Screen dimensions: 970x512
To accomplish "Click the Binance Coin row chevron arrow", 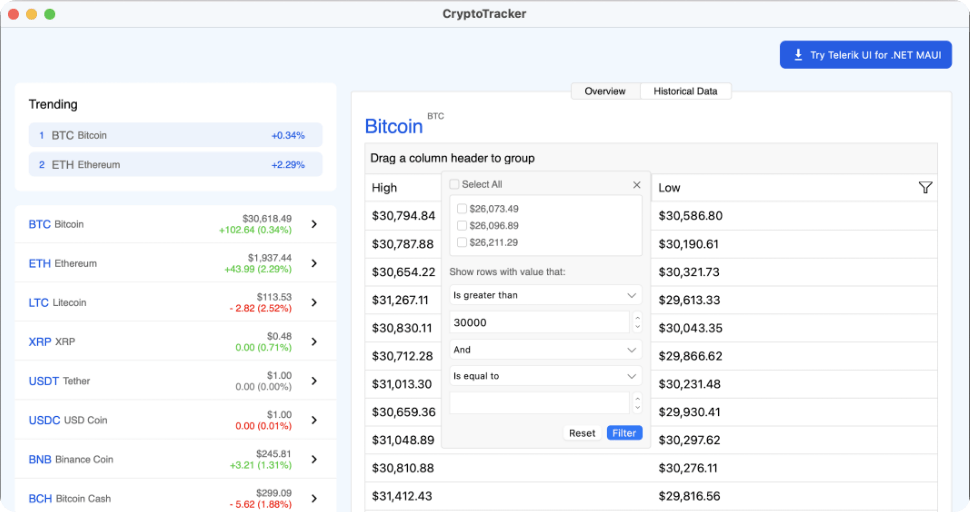I will (x=314, y=460).
